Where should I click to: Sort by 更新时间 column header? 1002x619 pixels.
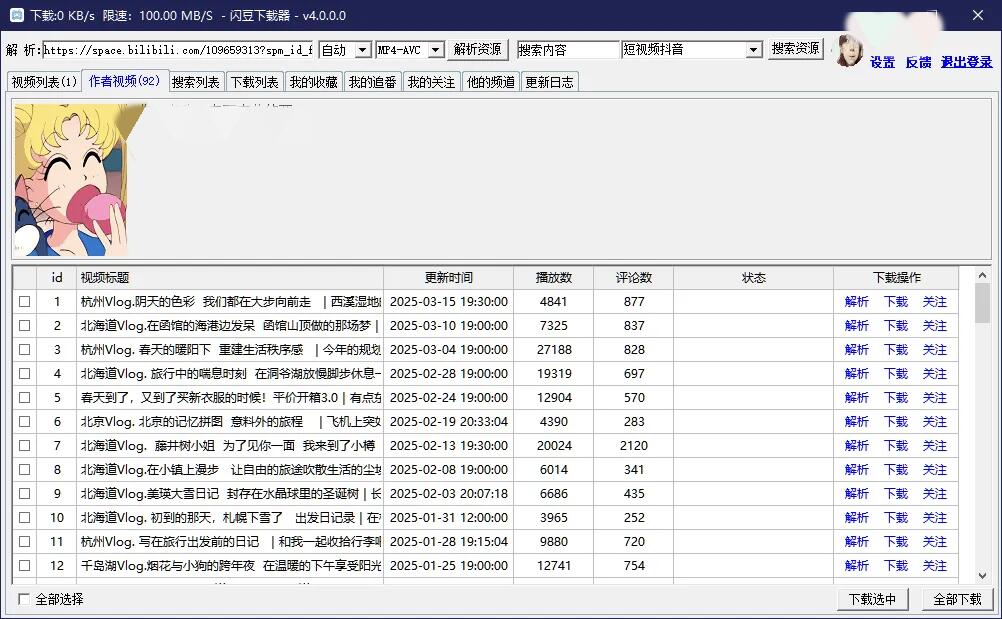click(x=449, y=277)
